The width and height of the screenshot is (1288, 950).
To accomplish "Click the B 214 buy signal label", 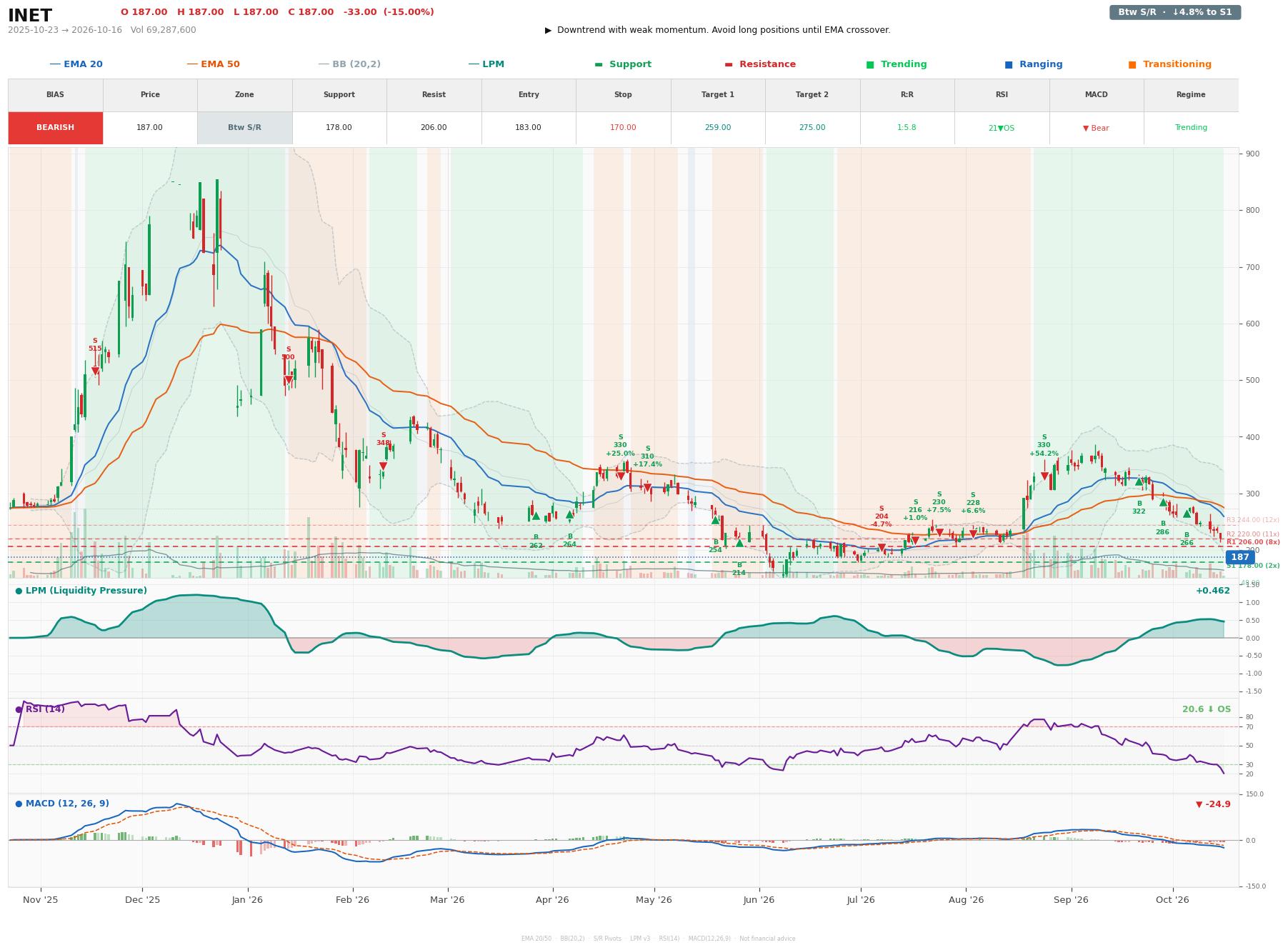I will point(739,569).
